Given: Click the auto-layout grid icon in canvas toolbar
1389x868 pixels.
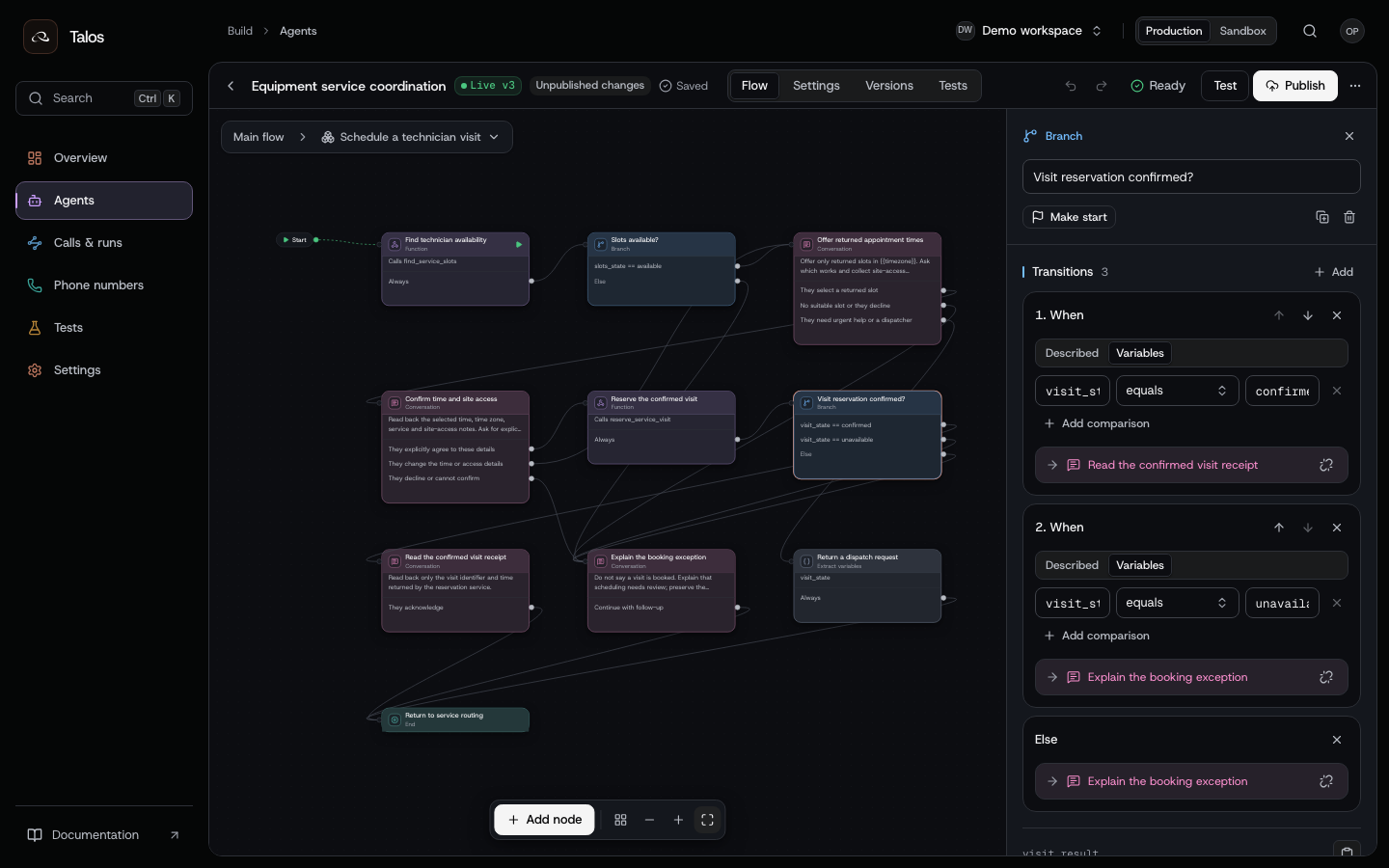Looking at the screenshot, I should (620, 820).
